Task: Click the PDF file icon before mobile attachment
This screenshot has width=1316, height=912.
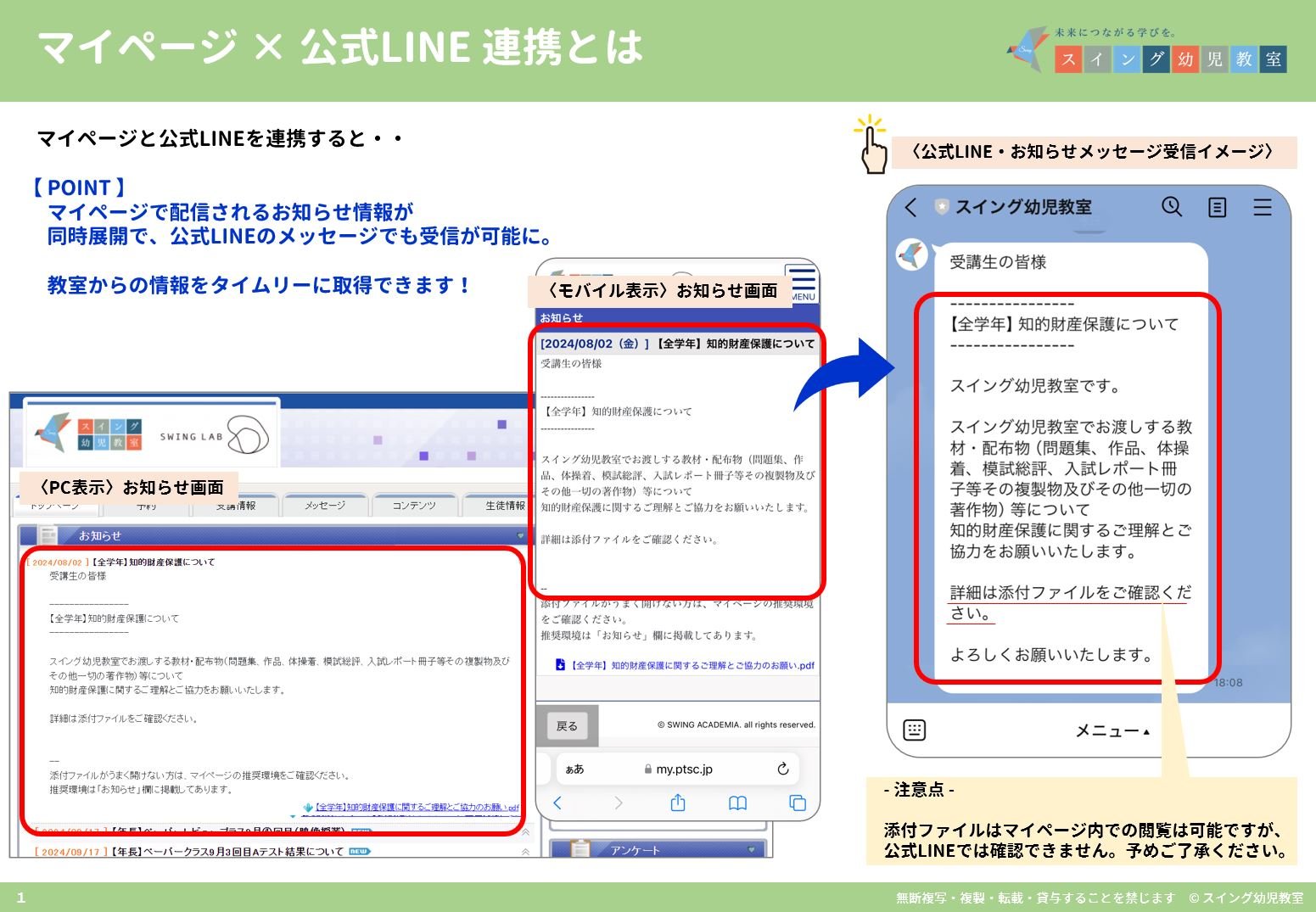Action: pyautogui.click(x=560, y=664)
